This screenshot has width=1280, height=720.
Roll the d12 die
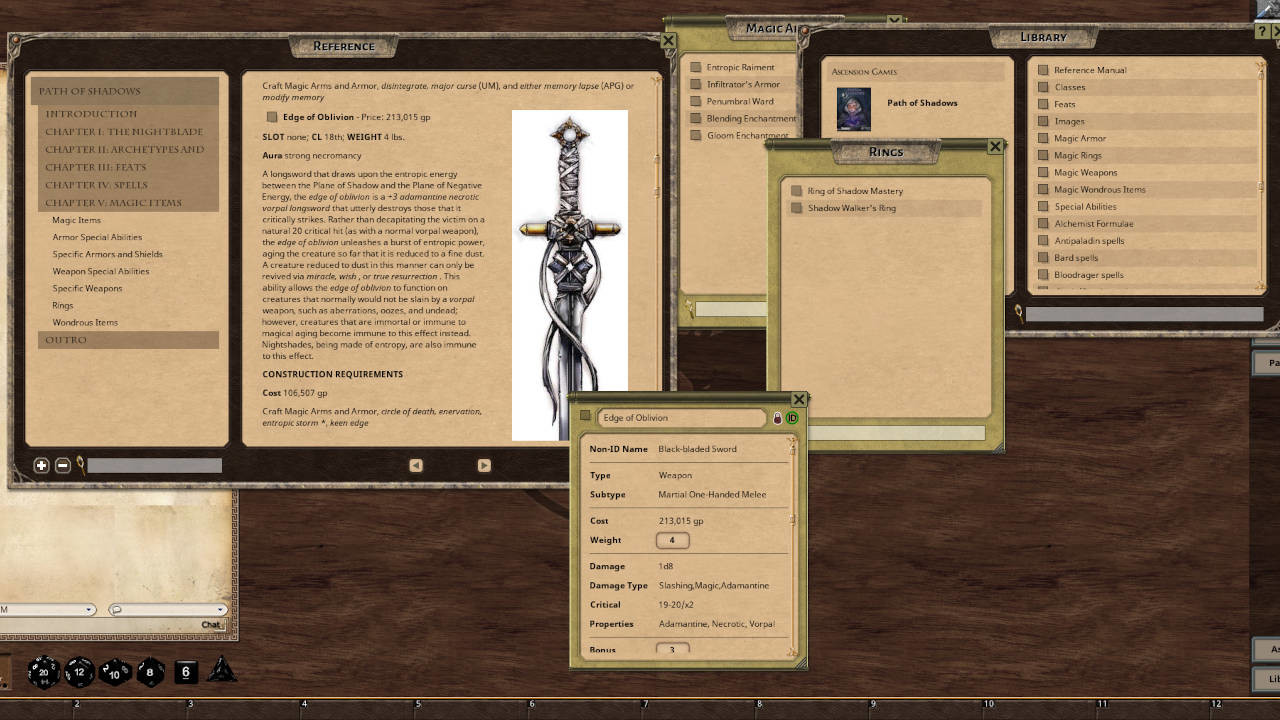coord(79,672)
